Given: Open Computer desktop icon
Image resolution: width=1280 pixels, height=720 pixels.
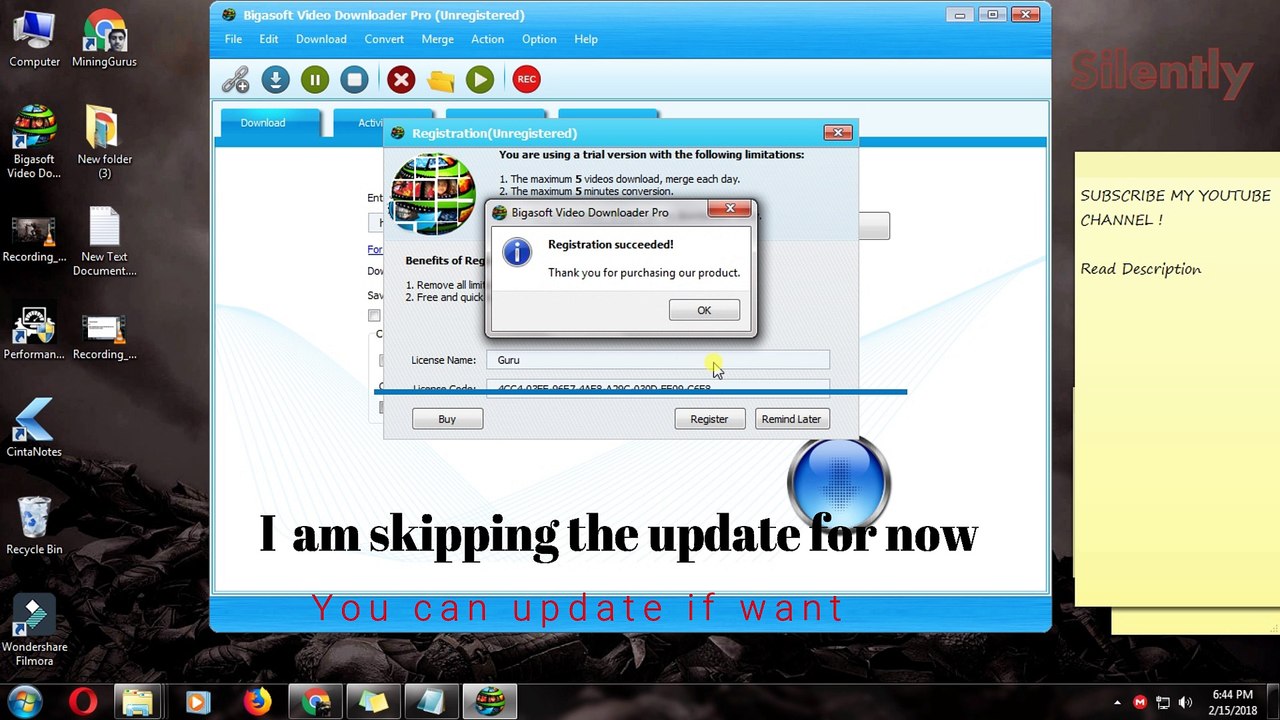Looking at the screenshot, I should pos(34,39).
